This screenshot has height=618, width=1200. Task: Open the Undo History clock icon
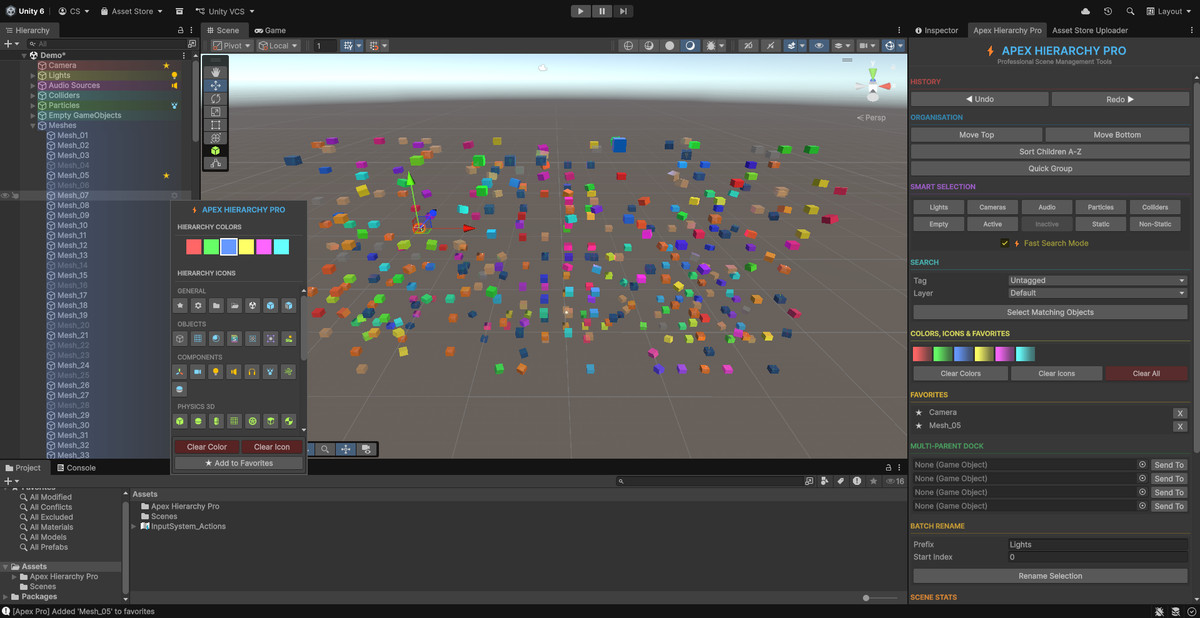tap(1108, 11)
